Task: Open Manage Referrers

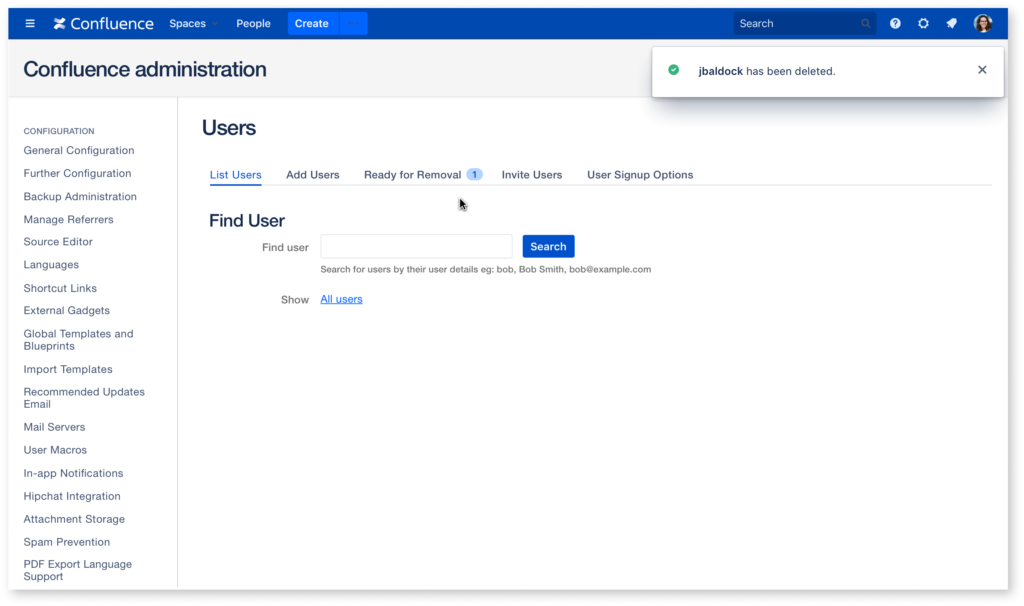Action: point(69,219)
